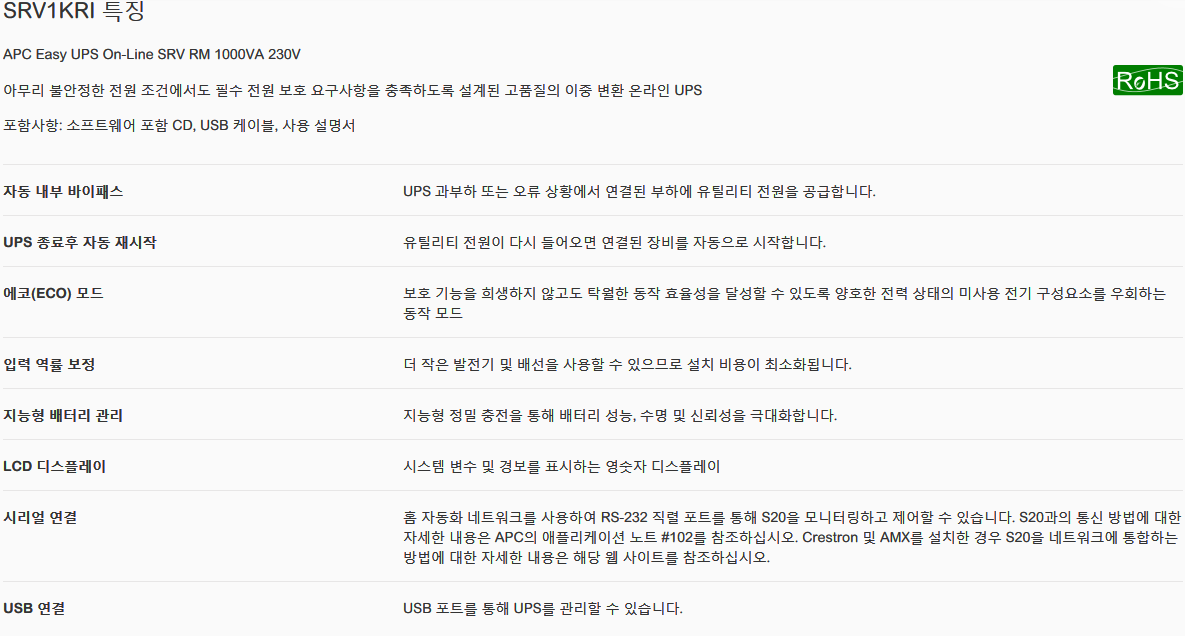Click the 입력 역률 보정 feature label
Image resolution: width=1185 pixels, height=636 pixels.
click(x=49, y=365)
